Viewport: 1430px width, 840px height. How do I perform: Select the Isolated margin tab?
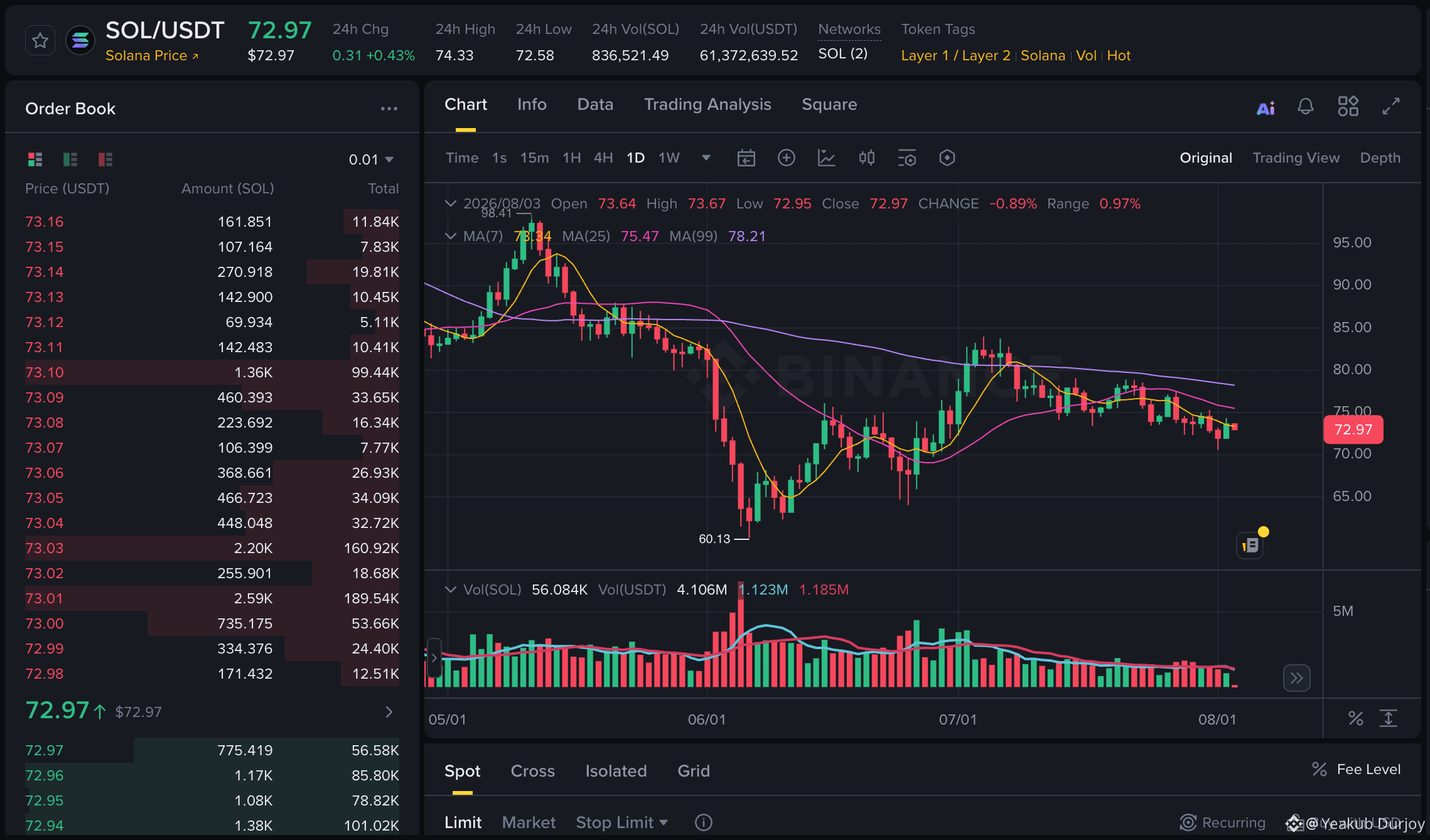tap(616, 771)
